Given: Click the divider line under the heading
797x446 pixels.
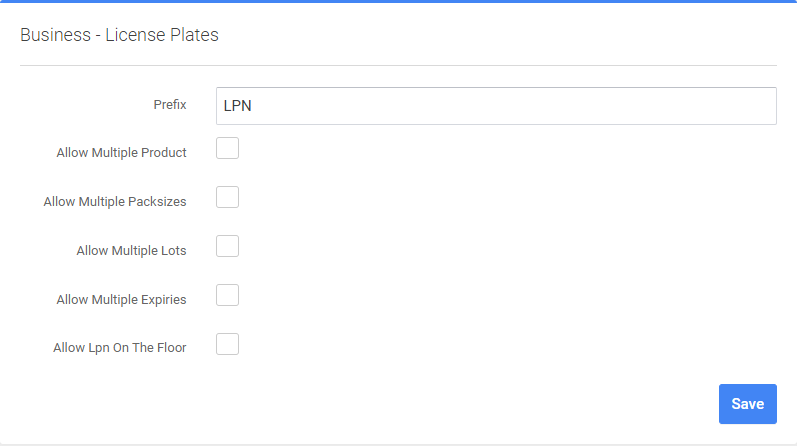Looking at the screenshot, I should pyautogui.click(x=398, y=65).
